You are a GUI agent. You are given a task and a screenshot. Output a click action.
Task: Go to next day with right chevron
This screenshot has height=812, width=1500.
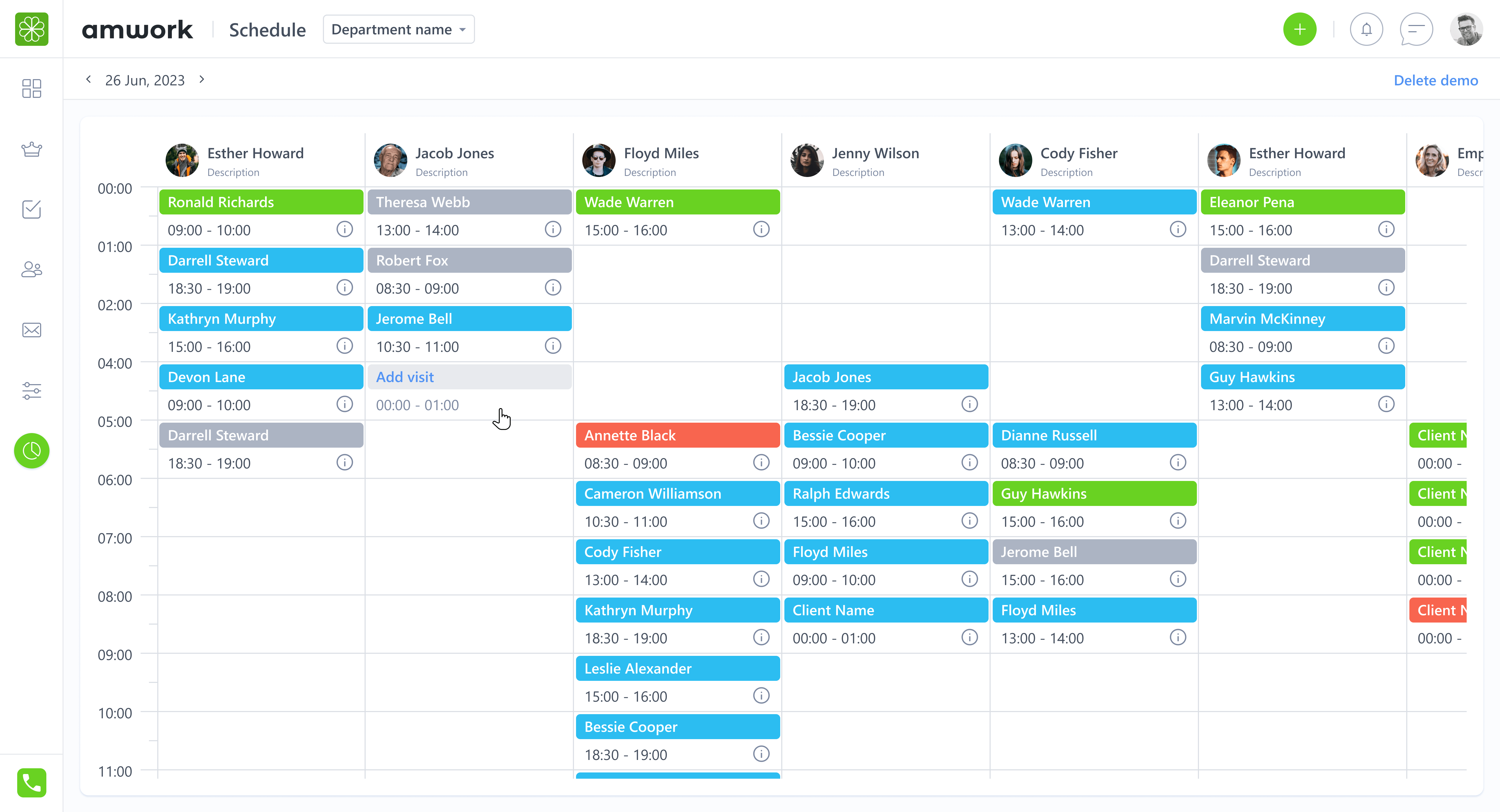(202, 79)
